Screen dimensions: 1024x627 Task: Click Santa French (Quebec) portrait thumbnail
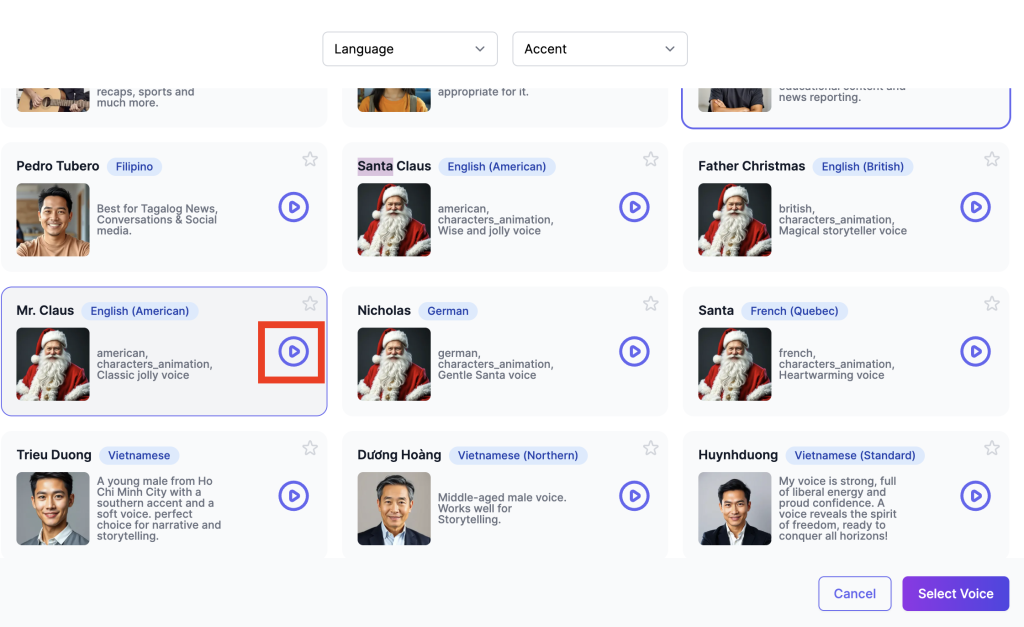pyautogui.click(x=735, y=364)
